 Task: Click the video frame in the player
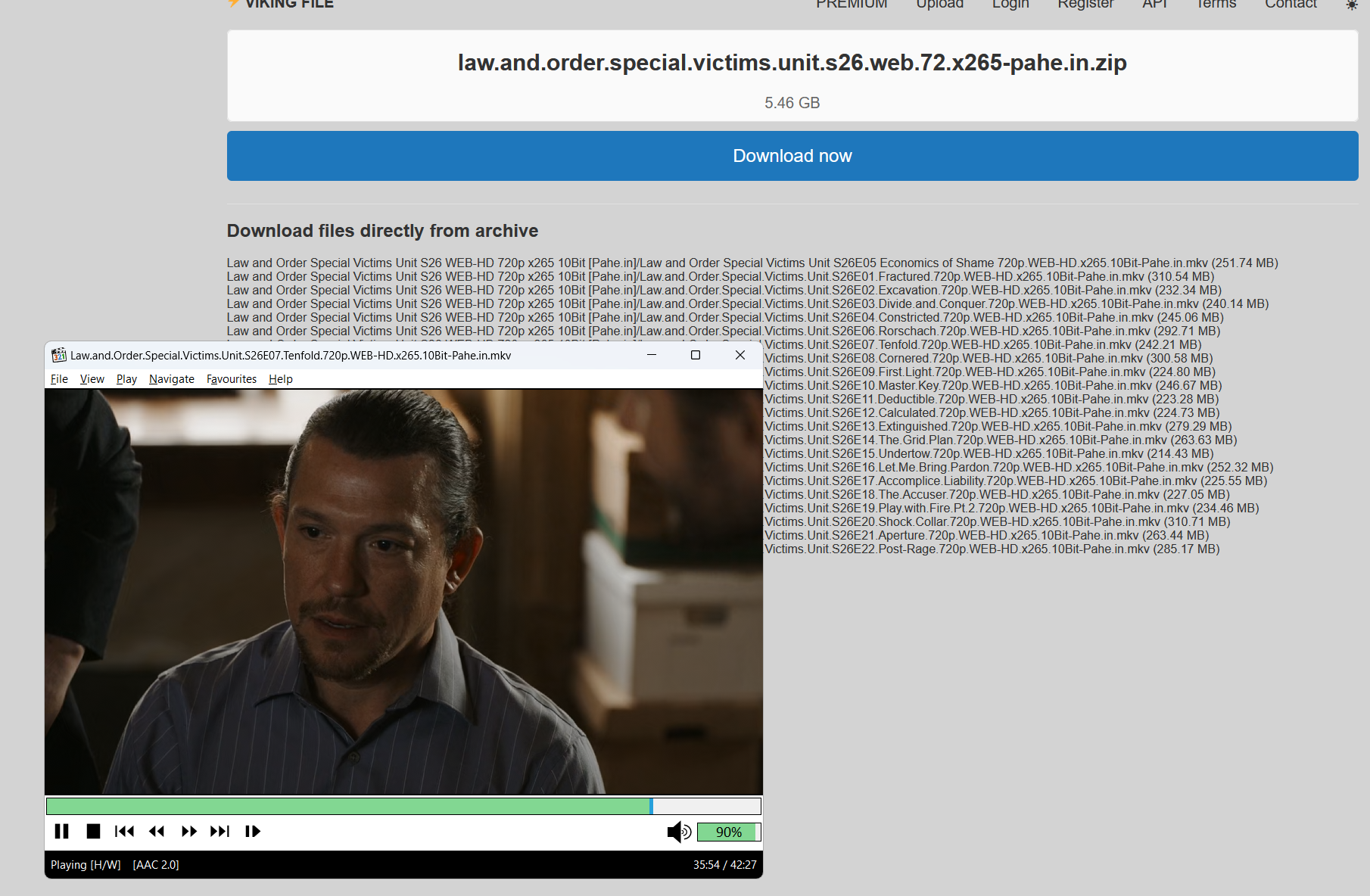tap(403, 592)
